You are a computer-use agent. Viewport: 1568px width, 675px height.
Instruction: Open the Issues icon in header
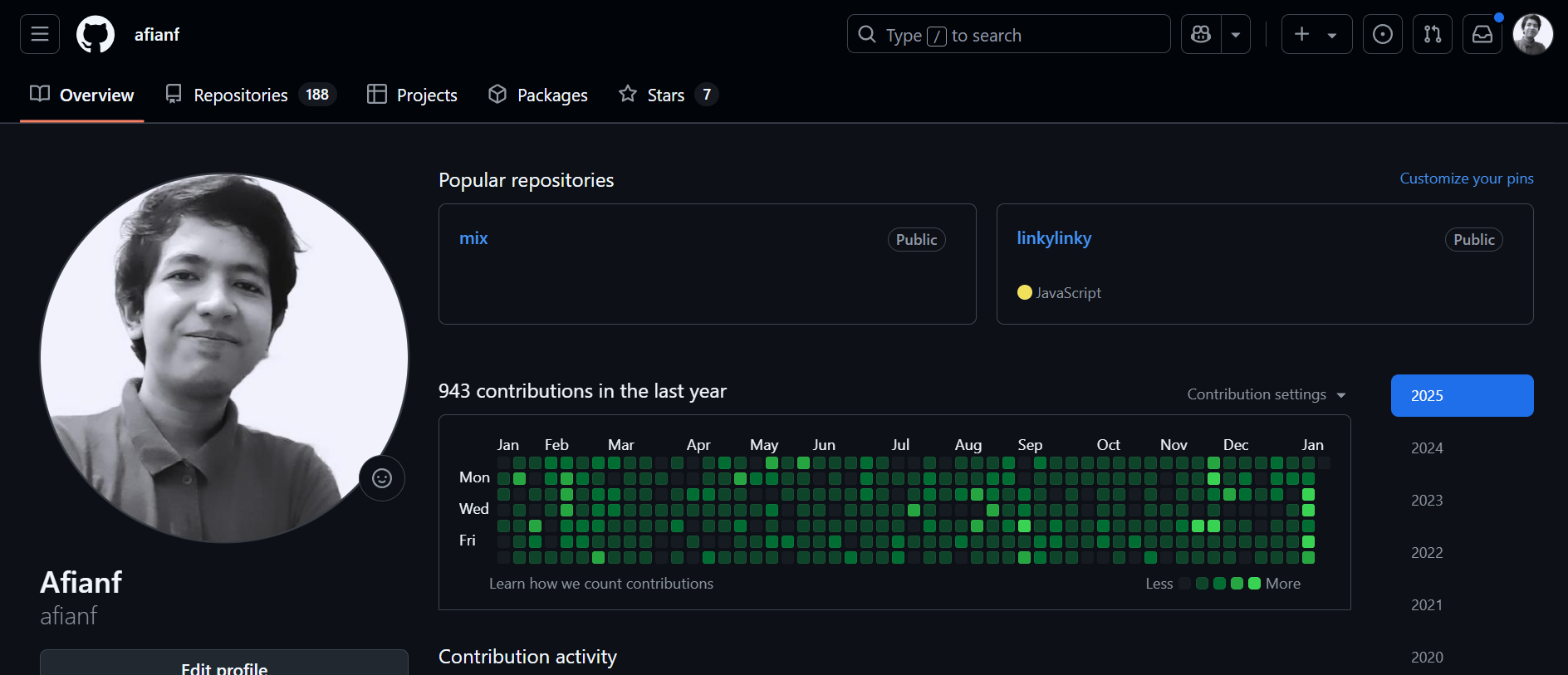pos(1383,34)
